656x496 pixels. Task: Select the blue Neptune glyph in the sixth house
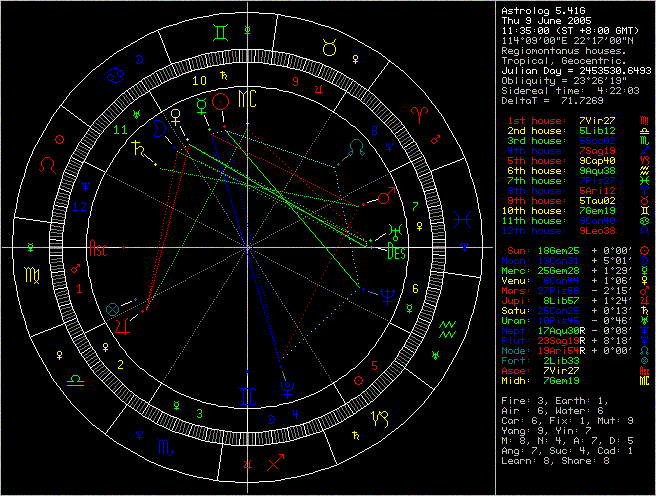coord(387,294)
